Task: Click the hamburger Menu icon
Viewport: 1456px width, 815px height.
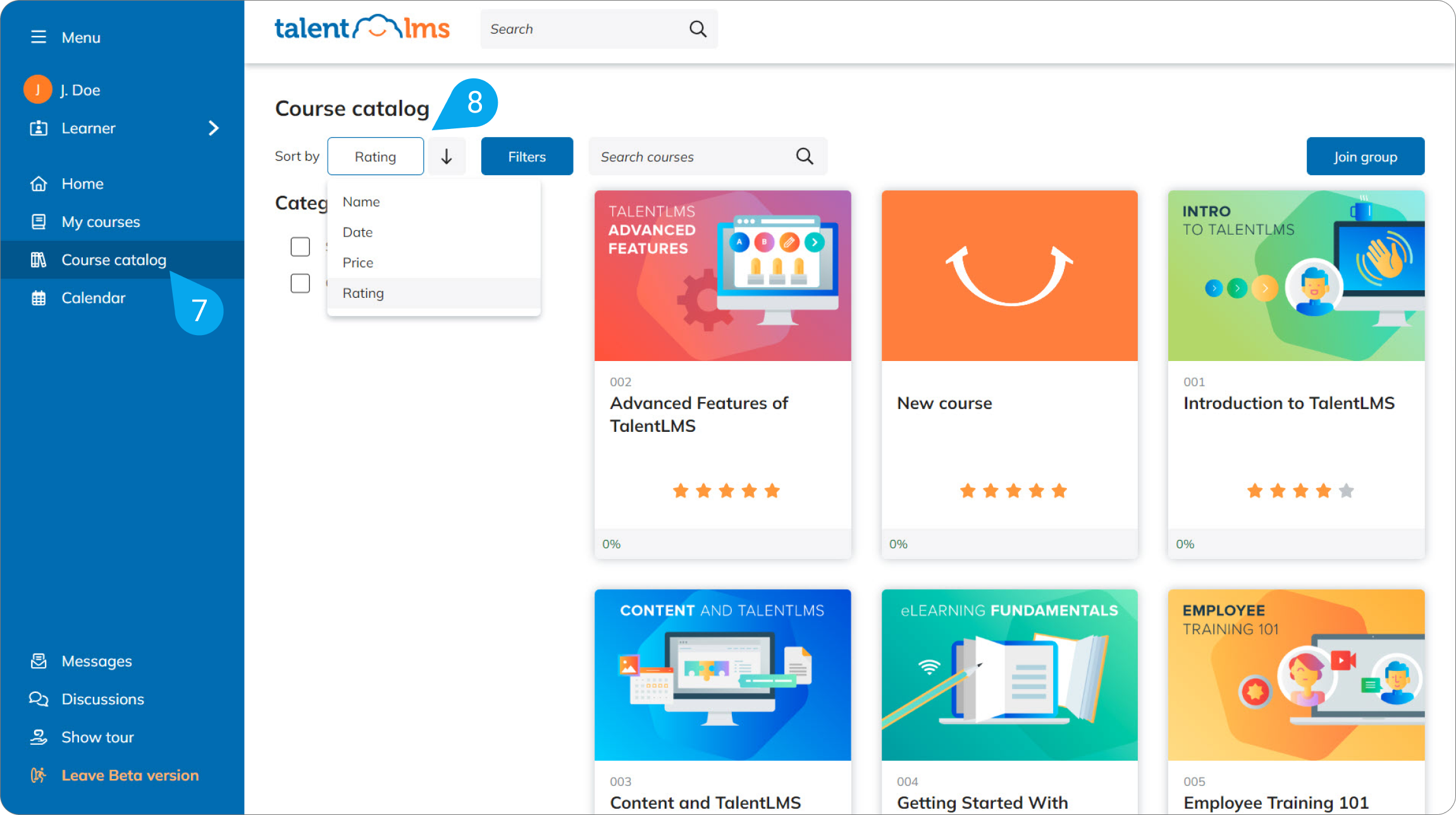Action: (39, 37)
